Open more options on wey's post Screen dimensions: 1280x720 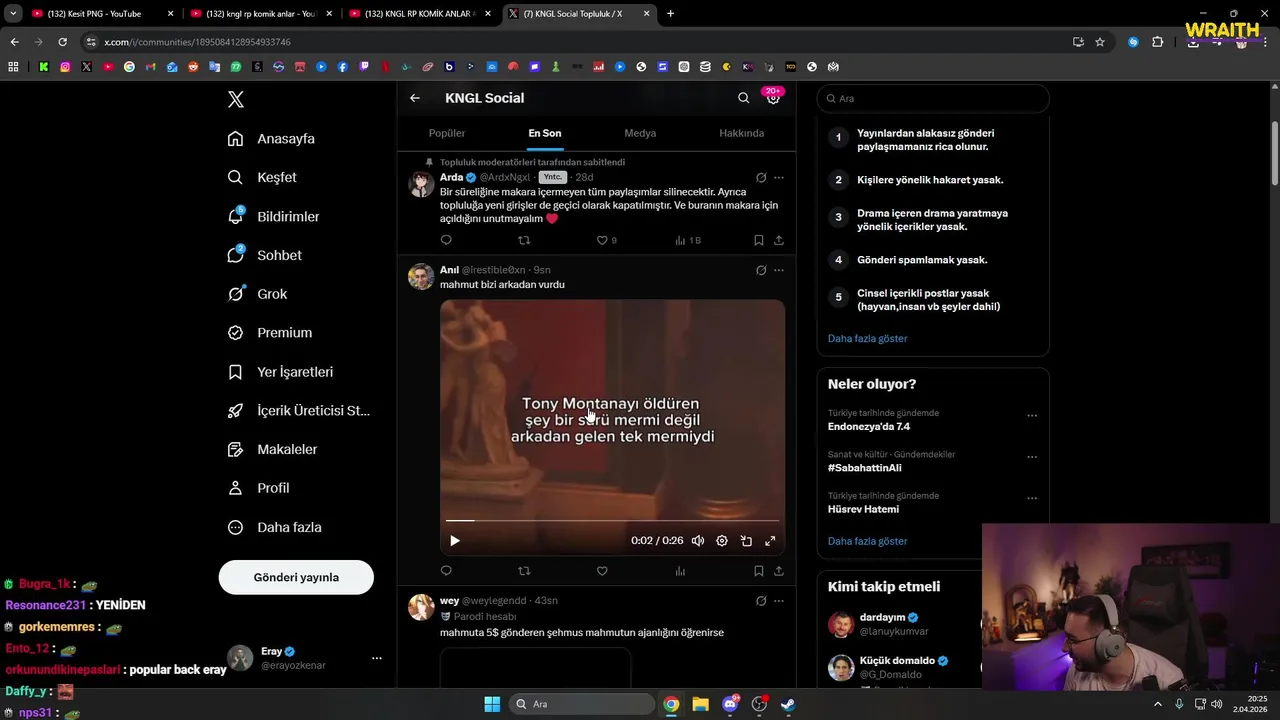coord(779,601)
